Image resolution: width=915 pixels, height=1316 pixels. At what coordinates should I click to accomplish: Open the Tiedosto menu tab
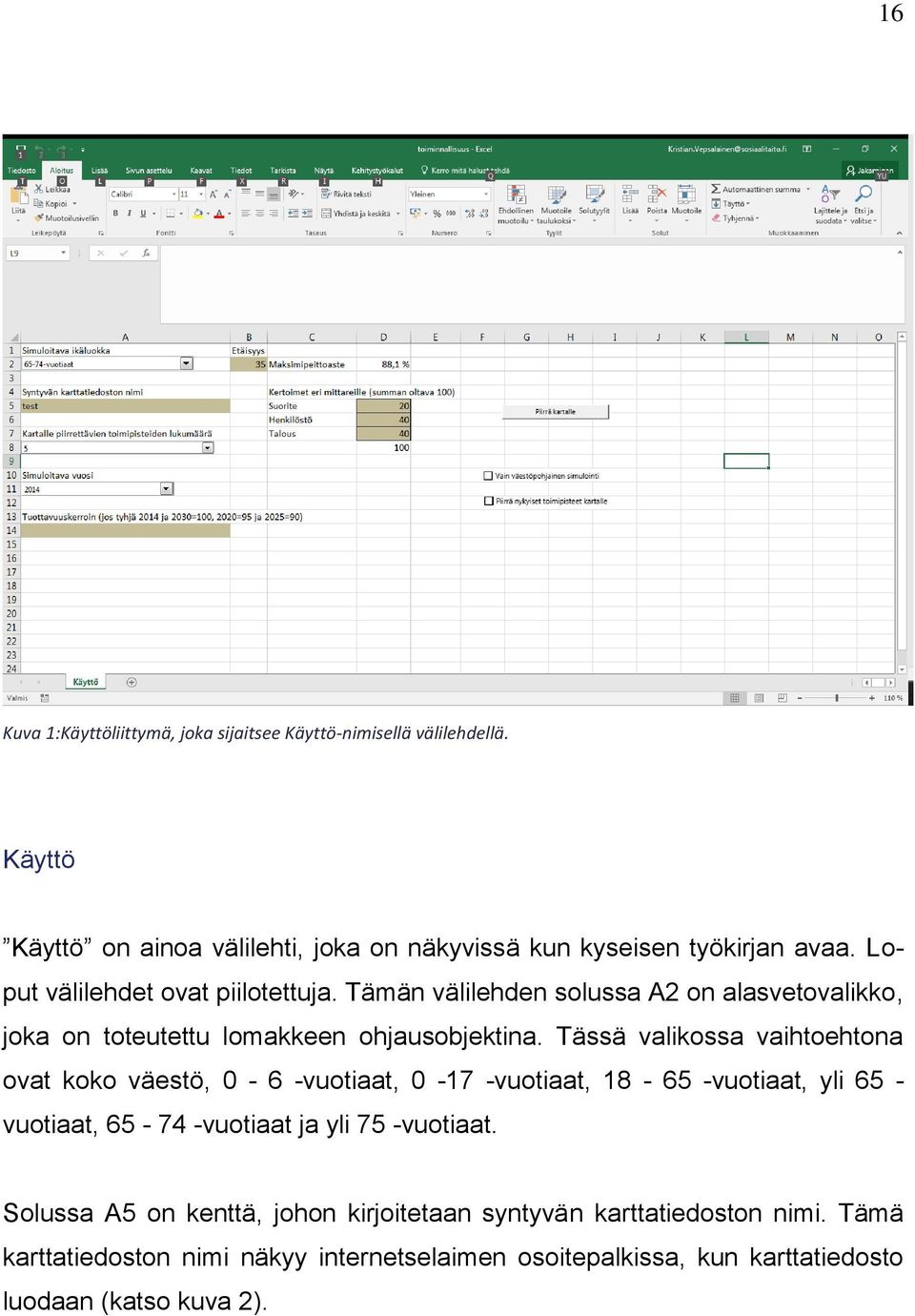click(x=22, y=171)
